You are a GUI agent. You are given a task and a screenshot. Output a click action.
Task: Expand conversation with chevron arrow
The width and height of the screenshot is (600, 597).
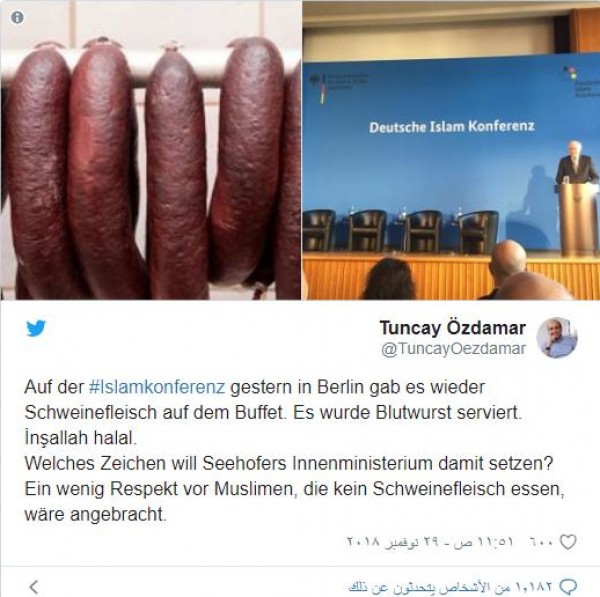click(x=34, y=587)
